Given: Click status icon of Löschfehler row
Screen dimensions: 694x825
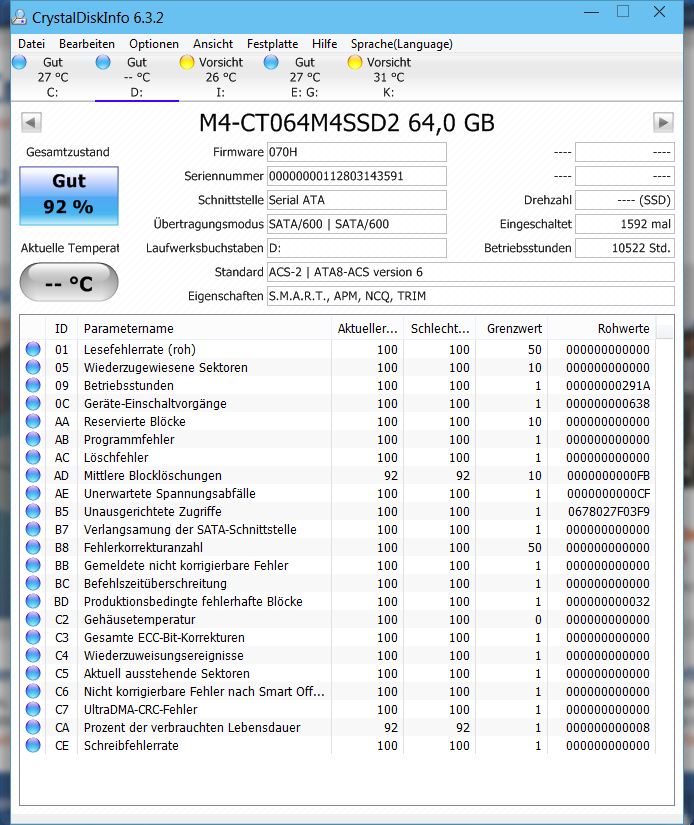Looking at the screenshot, I should click(33, 457).
